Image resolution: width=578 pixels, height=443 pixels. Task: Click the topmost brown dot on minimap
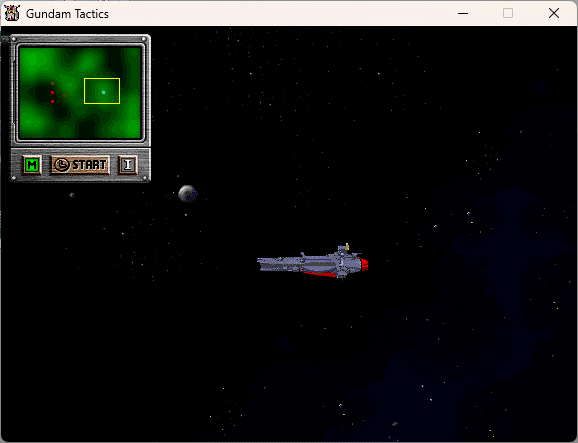point(53,84)
